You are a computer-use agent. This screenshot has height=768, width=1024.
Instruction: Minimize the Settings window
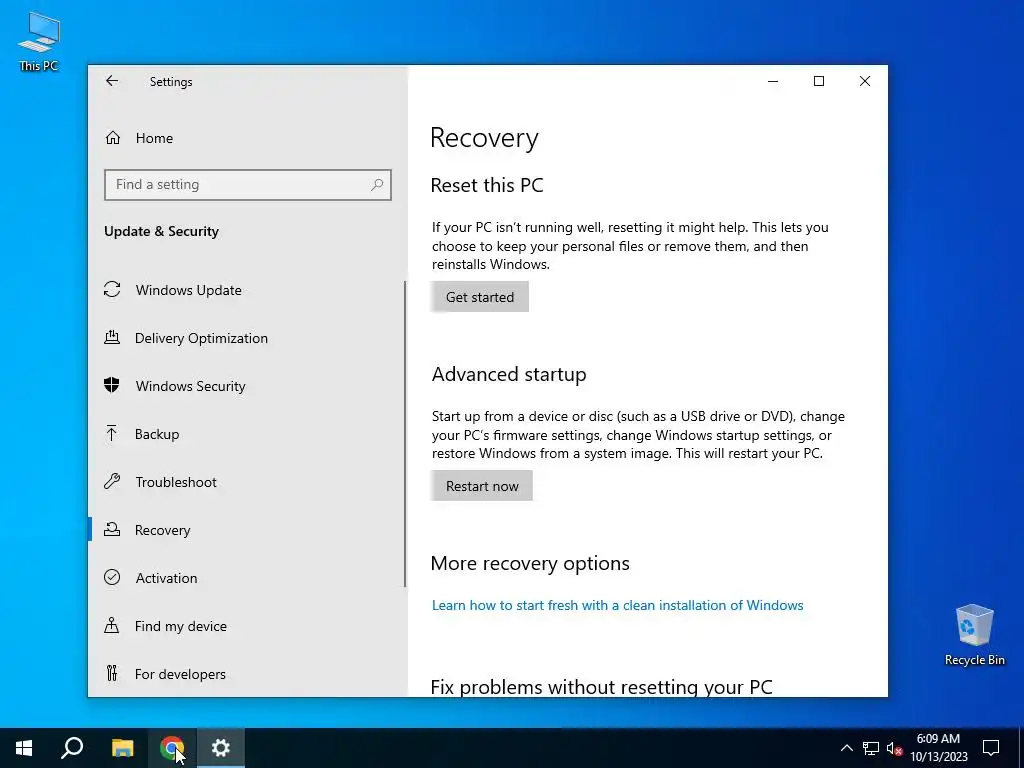coord(773,81)
